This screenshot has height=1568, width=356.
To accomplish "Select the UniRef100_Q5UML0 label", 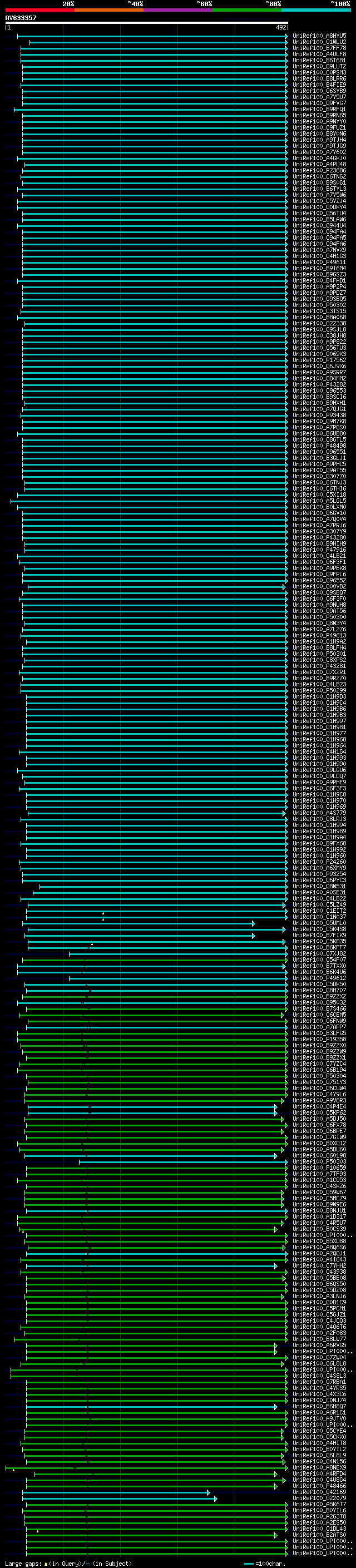I will 319,923.
